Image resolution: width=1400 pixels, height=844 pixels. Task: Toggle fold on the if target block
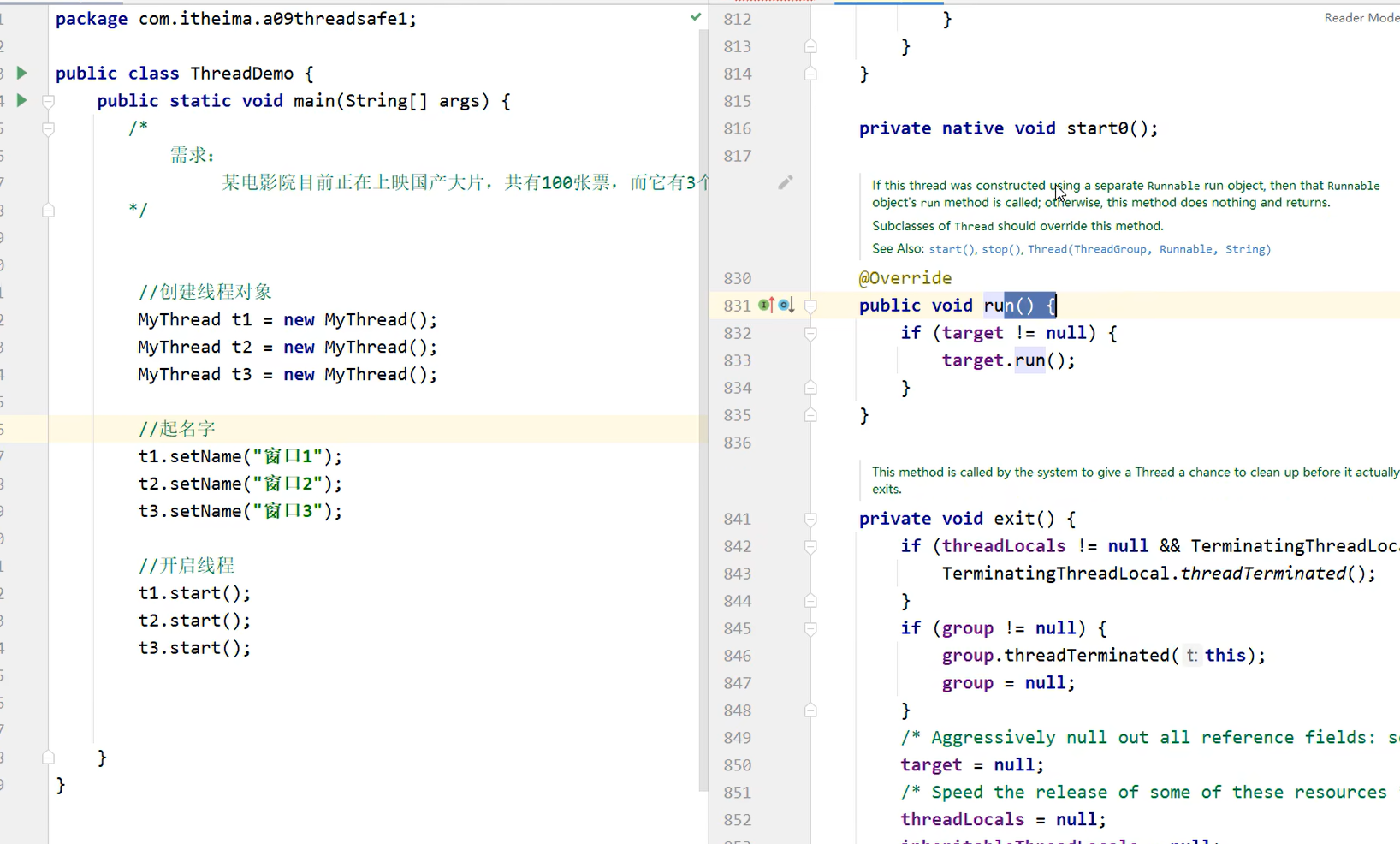(x=810, y=334)
